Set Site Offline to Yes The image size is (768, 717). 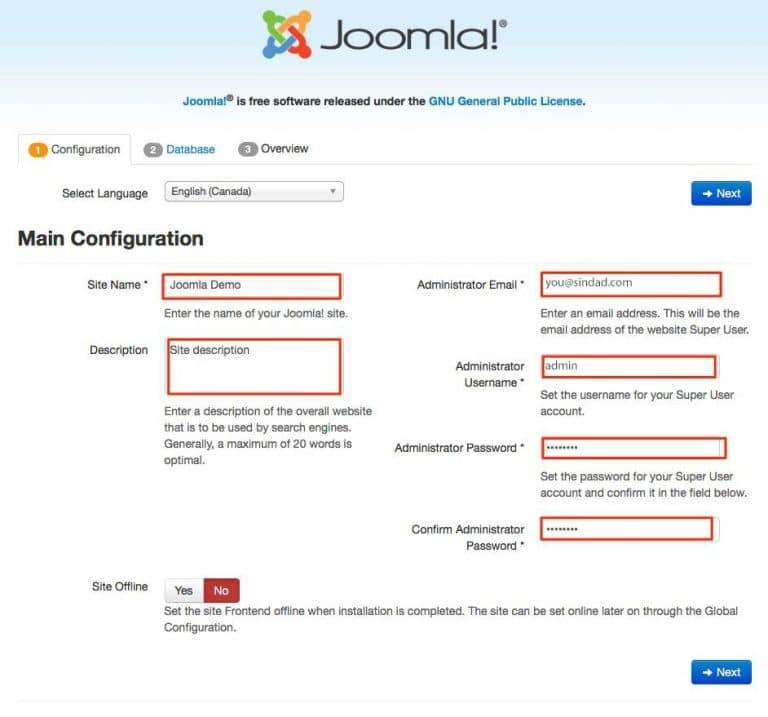tap(184, 591)
